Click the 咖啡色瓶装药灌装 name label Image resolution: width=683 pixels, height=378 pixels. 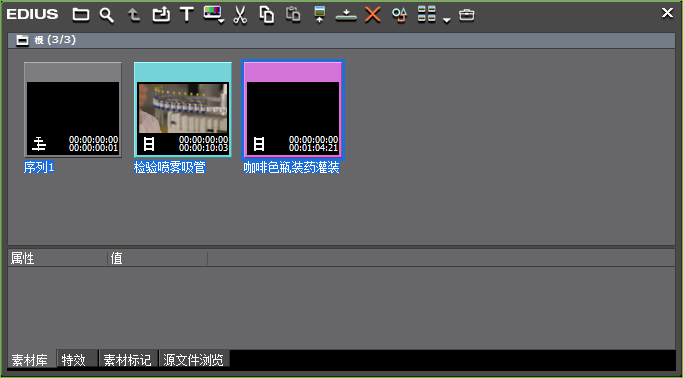[291, 167]
